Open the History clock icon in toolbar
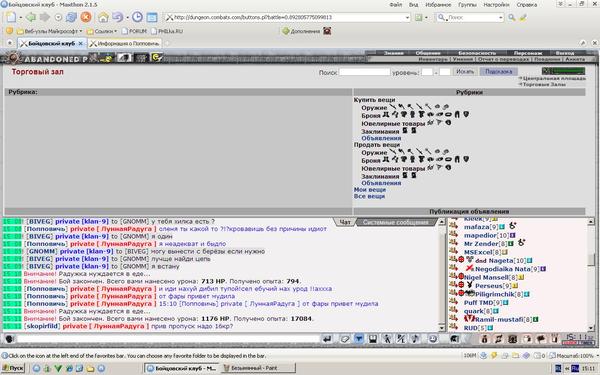600x375 pixels. tap(137, 17)
